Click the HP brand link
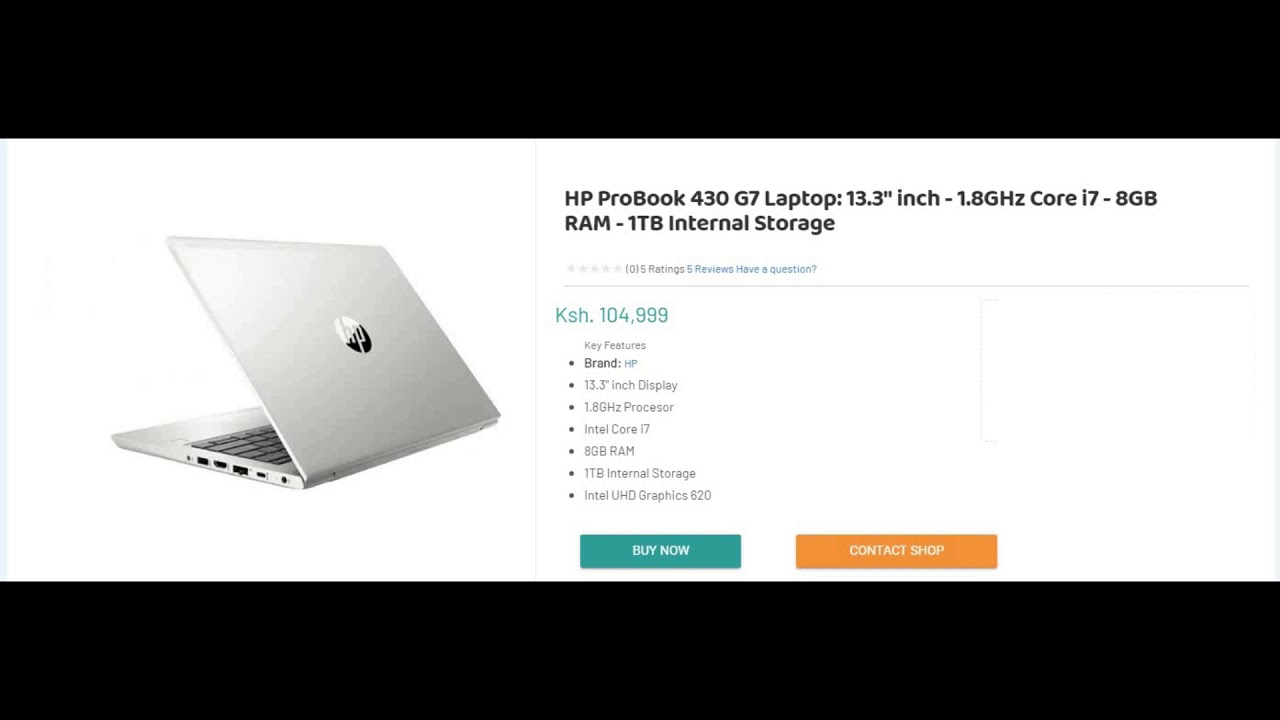 coord(631,364)
